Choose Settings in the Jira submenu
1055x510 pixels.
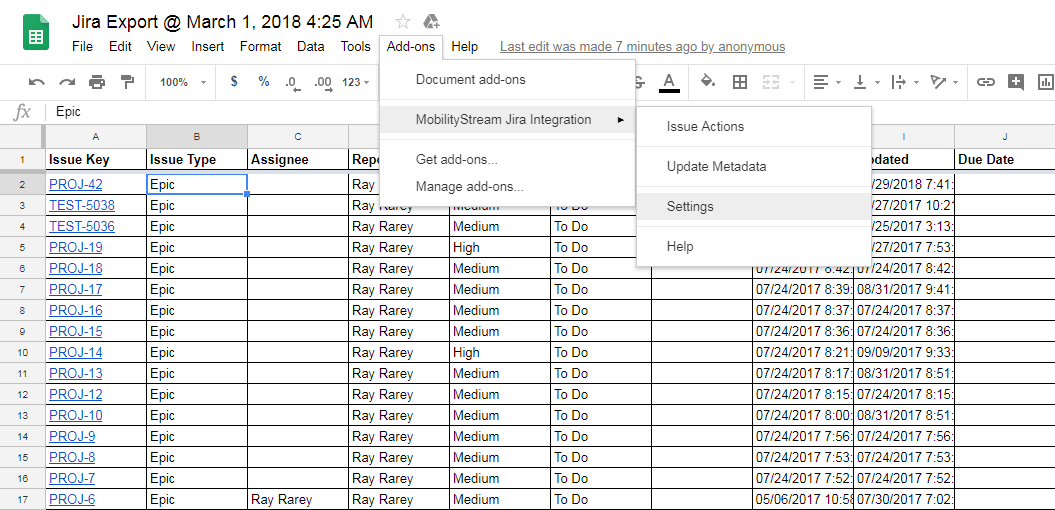tap(690, 207)
